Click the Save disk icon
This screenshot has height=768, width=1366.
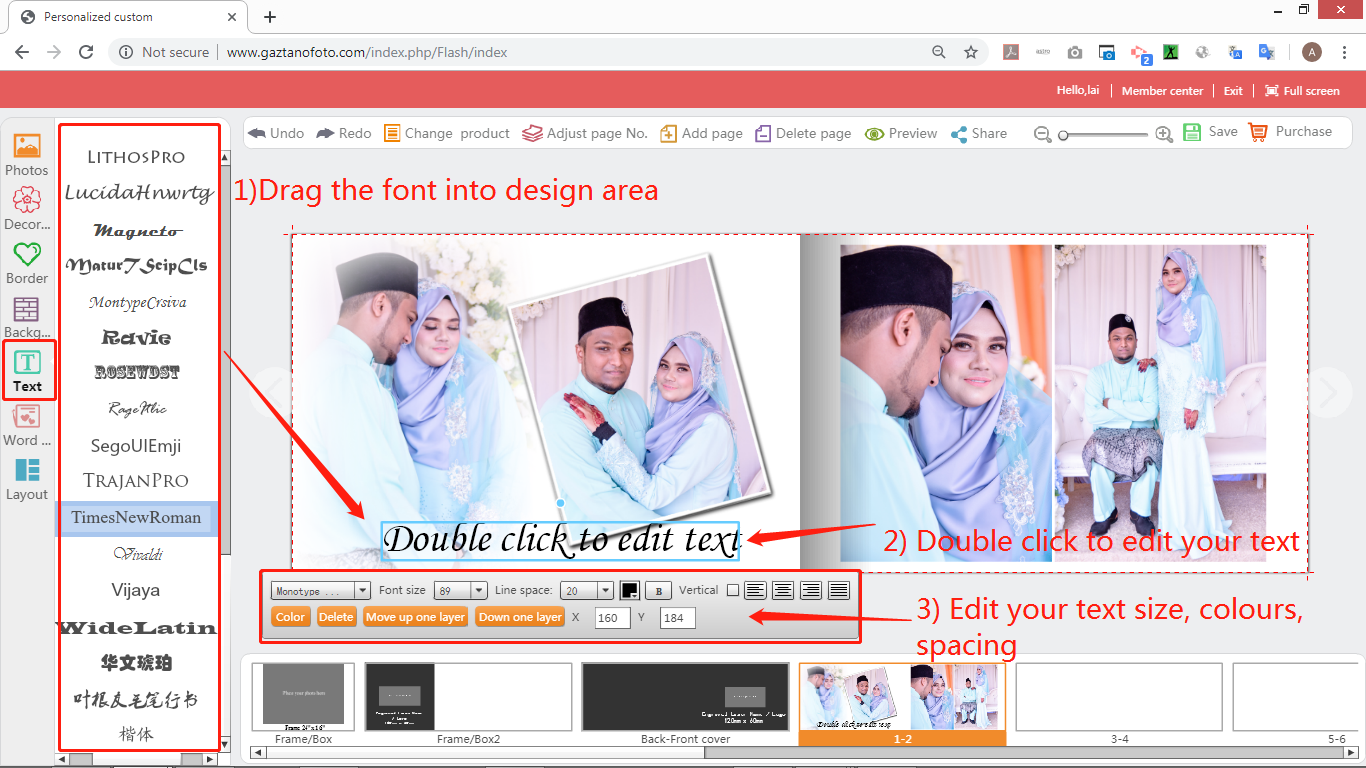1192,132
